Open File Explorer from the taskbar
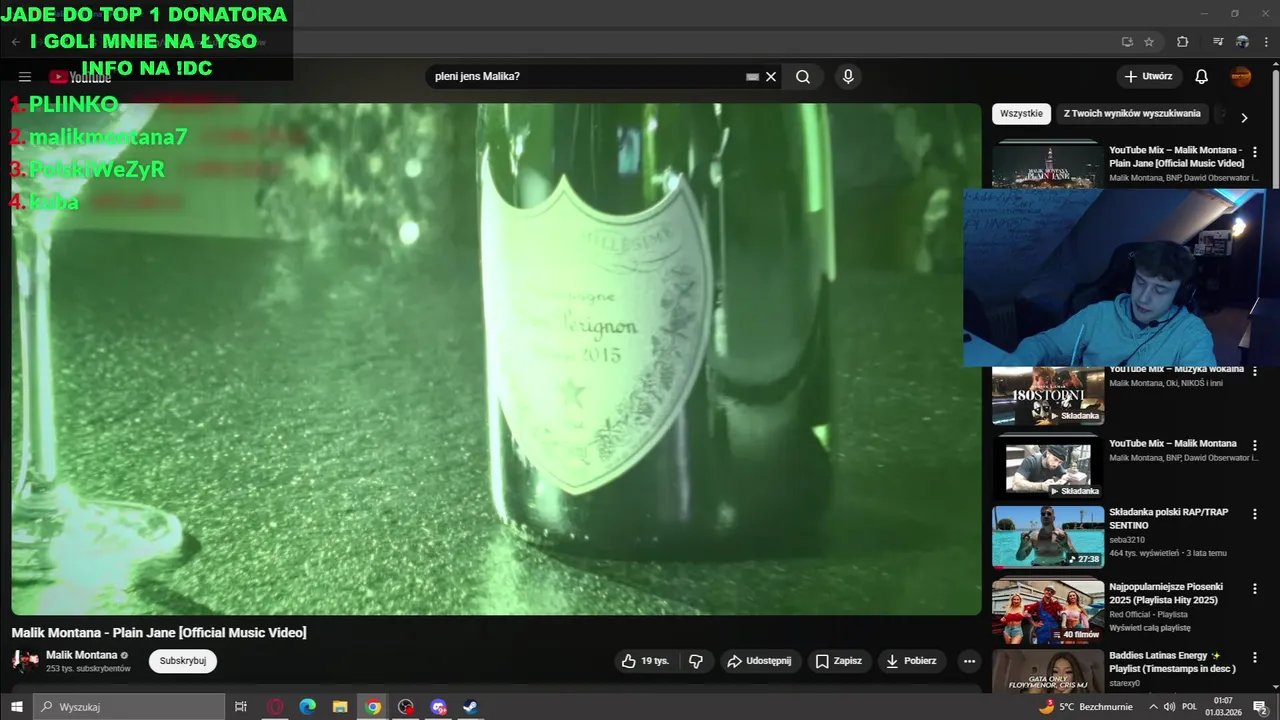1280x720 pixels. point(340,707)
